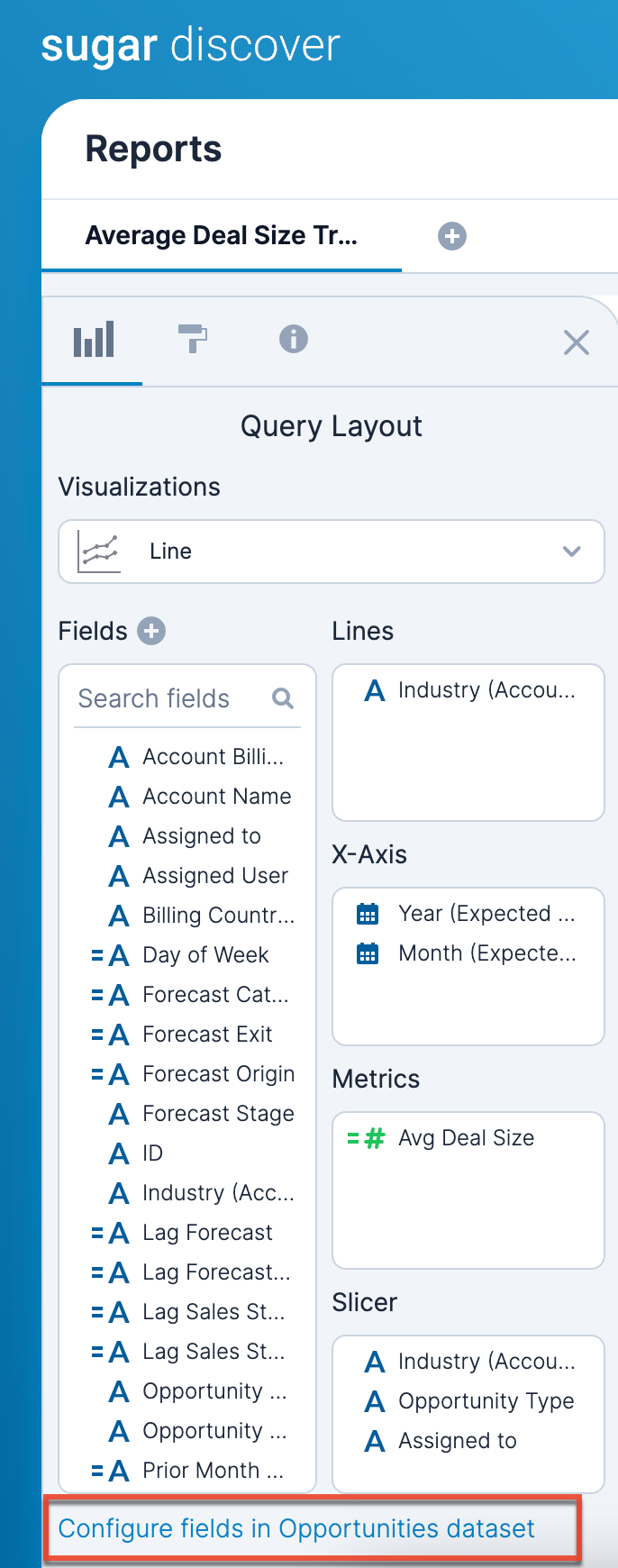Click the calendar icon for Year (Expected)
The width and height of the screenshot is (618, 1568).
(x=368, y=914)
